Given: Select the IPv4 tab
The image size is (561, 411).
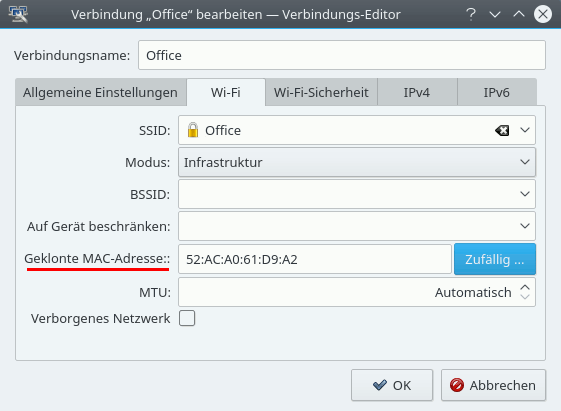Looking at the screenshot, I should click(417, 93).
